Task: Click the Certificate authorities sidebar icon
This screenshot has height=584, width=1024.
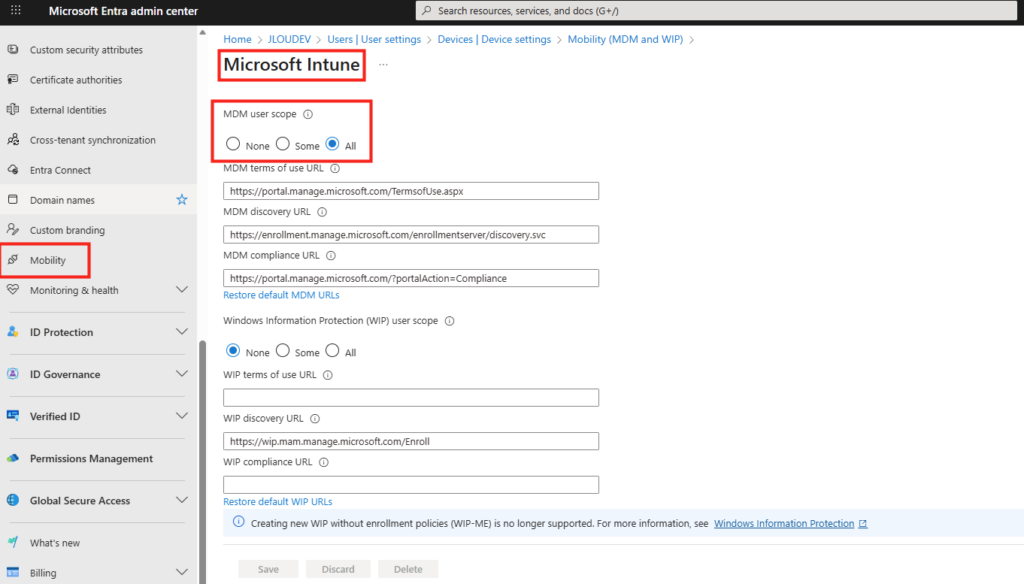Action: [13, 80]
